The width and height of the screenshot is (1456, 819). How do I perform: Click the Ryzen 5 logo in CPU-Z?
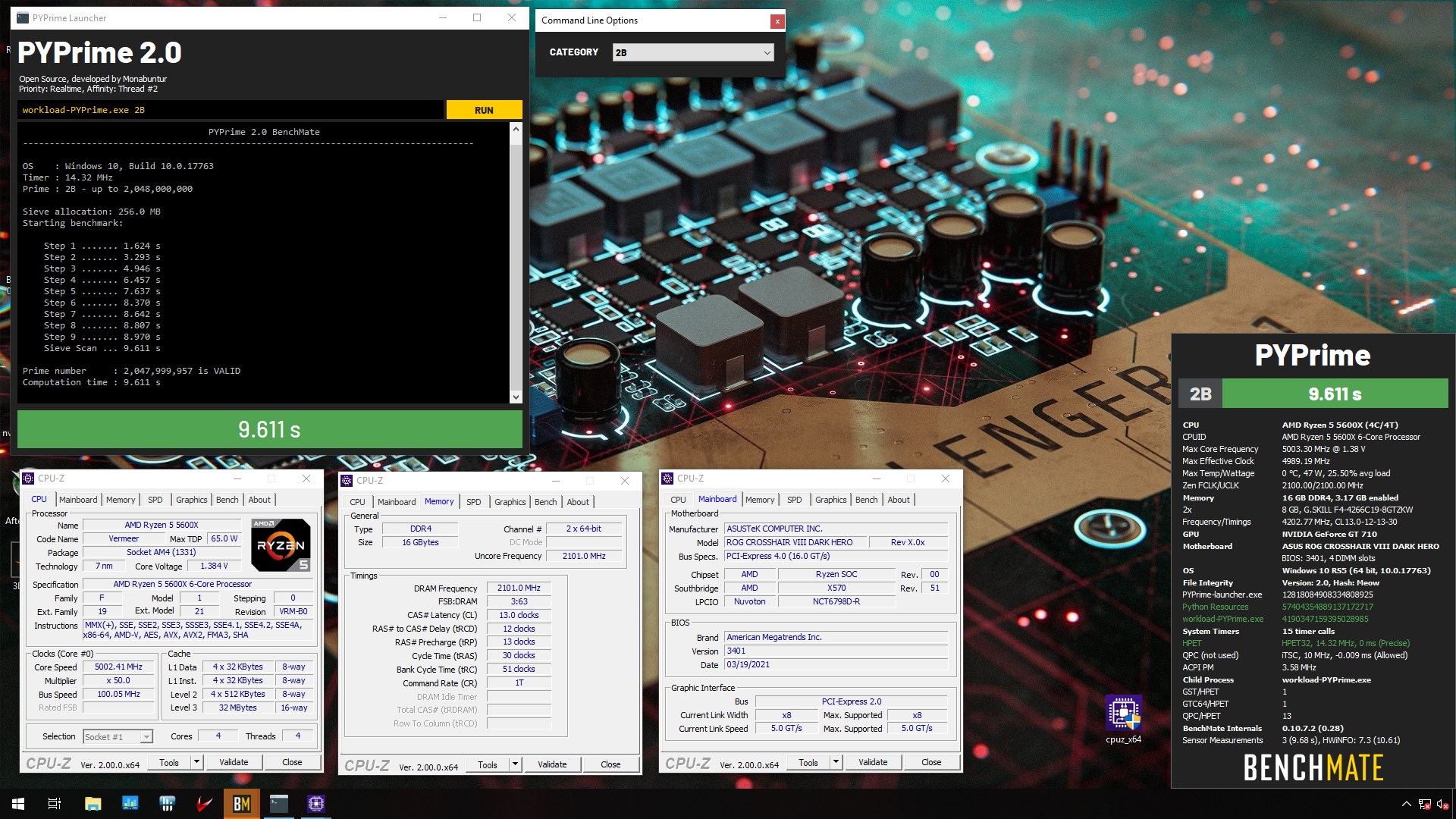point(280,545)
